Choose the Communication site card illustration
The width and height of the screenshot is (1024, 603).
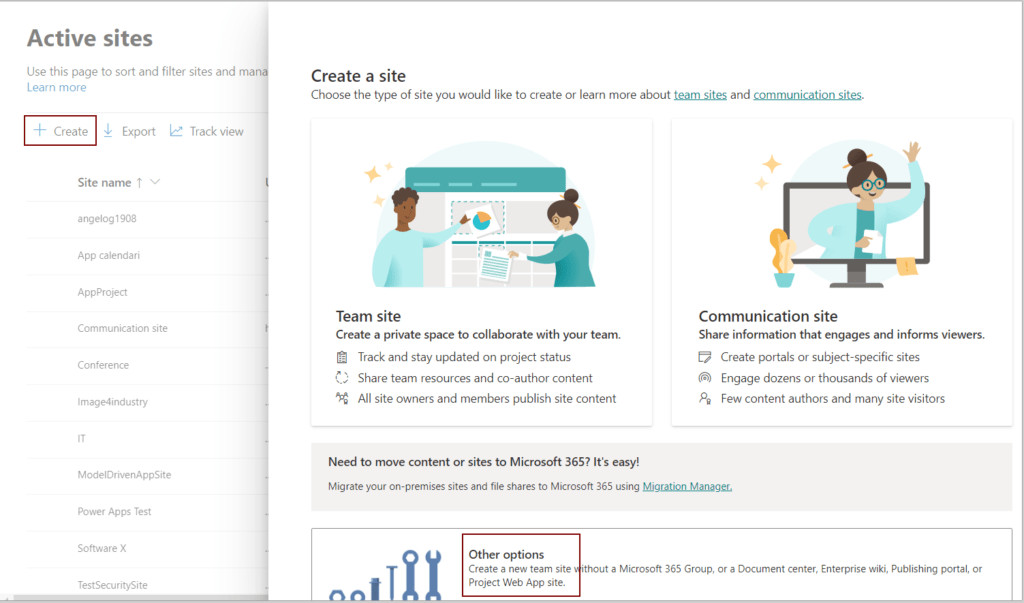842,214
